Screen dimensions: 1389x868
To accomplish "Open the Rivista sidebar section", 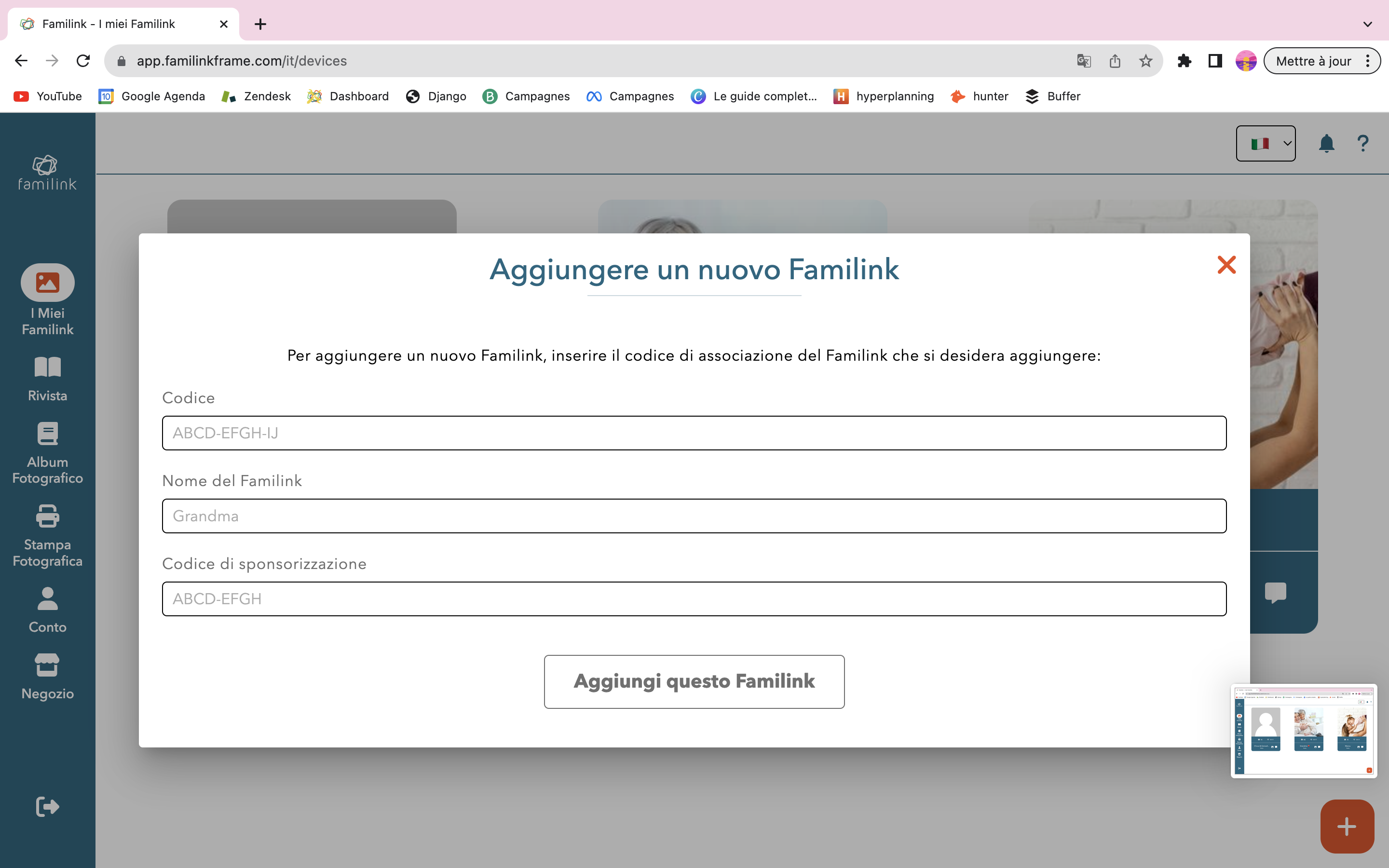I will (48, 379).
